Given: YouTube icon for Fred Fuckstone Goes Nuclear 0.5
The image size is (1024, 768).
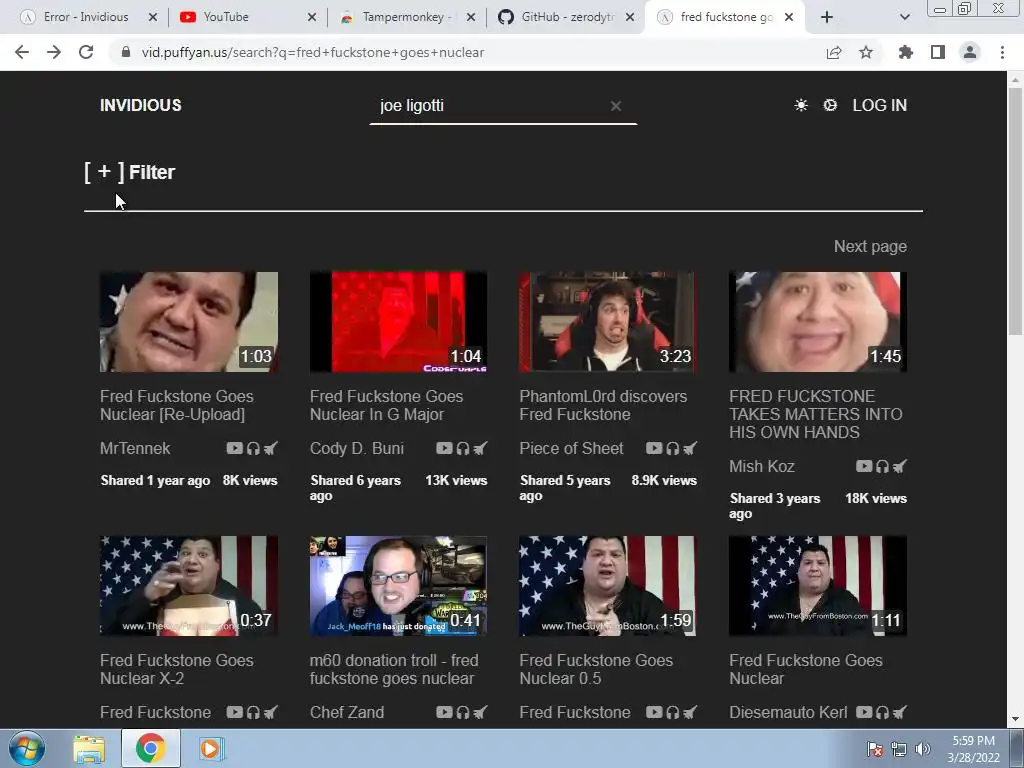Looking at the screenshot, I should pyautogui.click(x=654, y=712).
